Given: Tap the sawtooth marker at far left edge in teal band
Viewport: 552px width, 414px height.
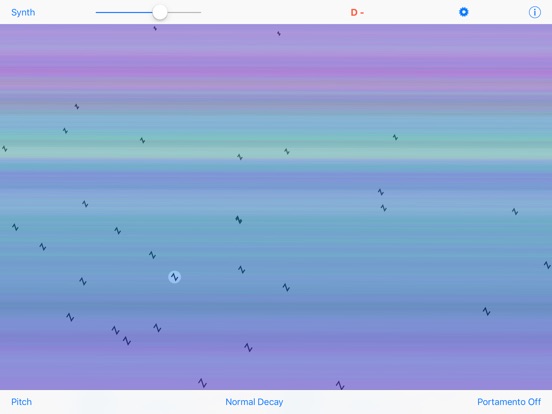Looking at the screenshot, I should [5, 149].
